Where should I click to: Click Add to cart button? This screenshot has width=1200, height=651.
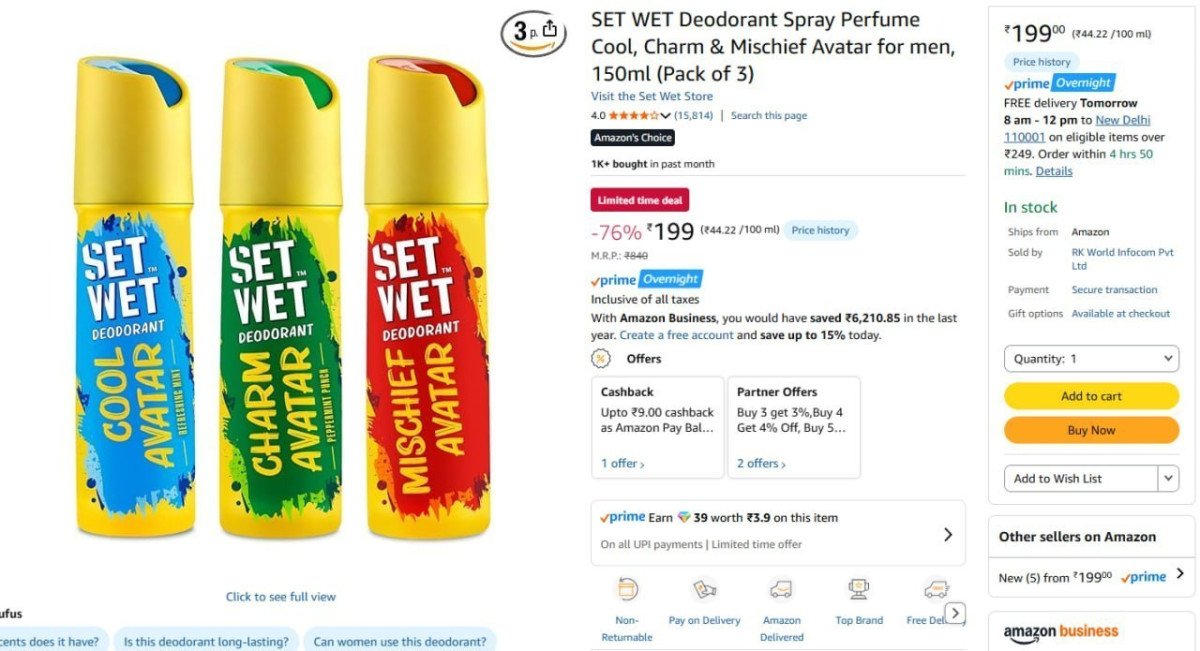coord(1091,396)
